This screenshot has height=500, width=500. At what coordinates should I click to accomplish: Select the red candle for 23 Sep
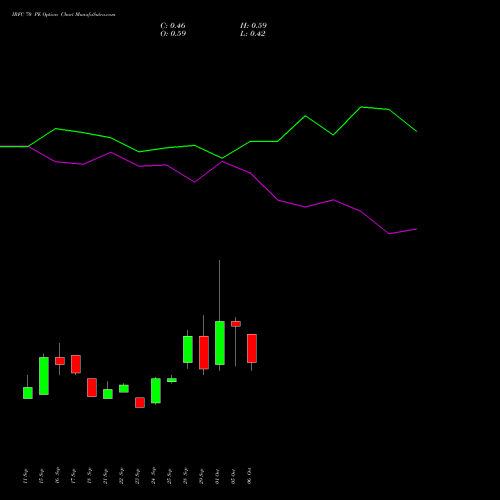[x=140, y=402]
